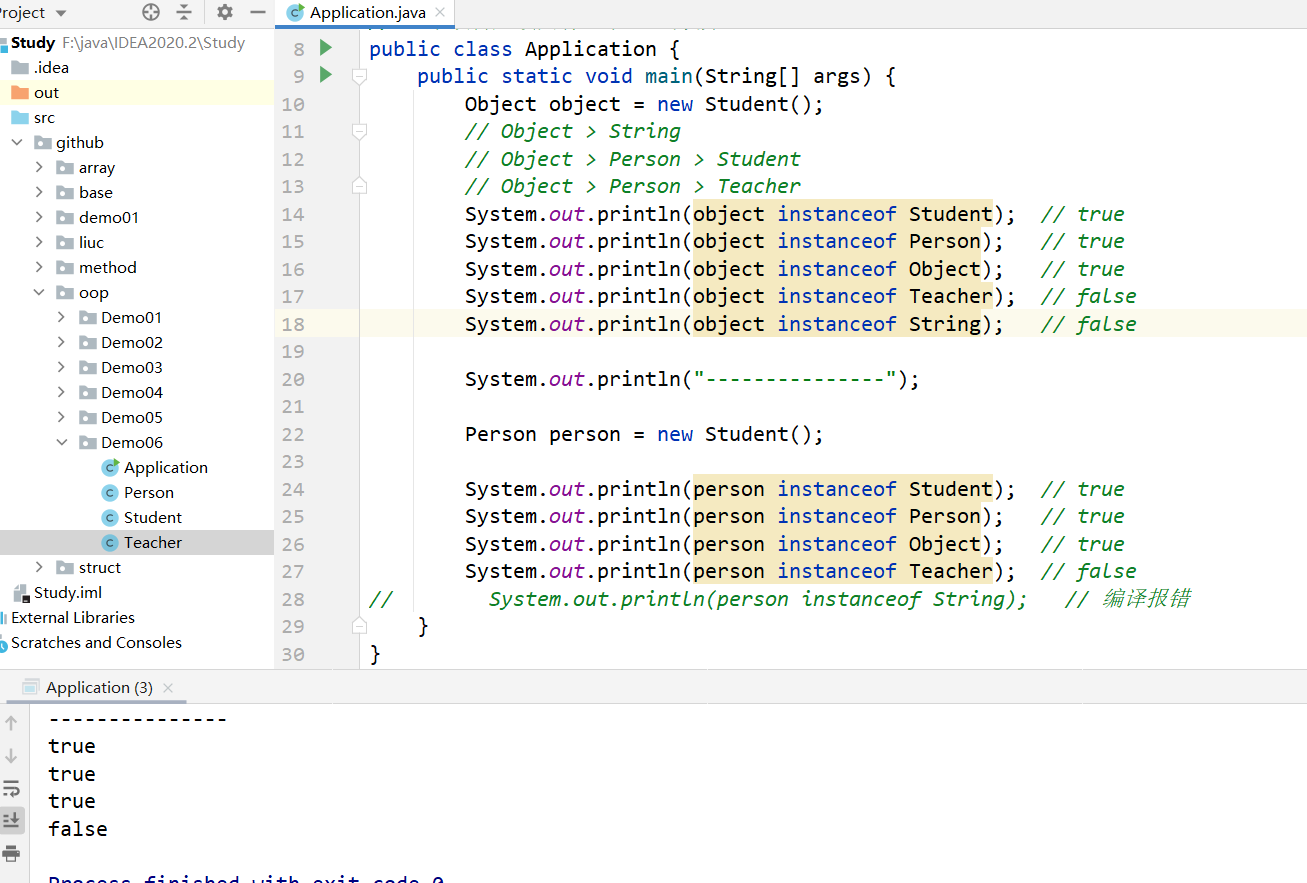Hide the Project panel with minus icon
Image resolution: width=1307 pixels, height=883 pixels.
(258, 12)
